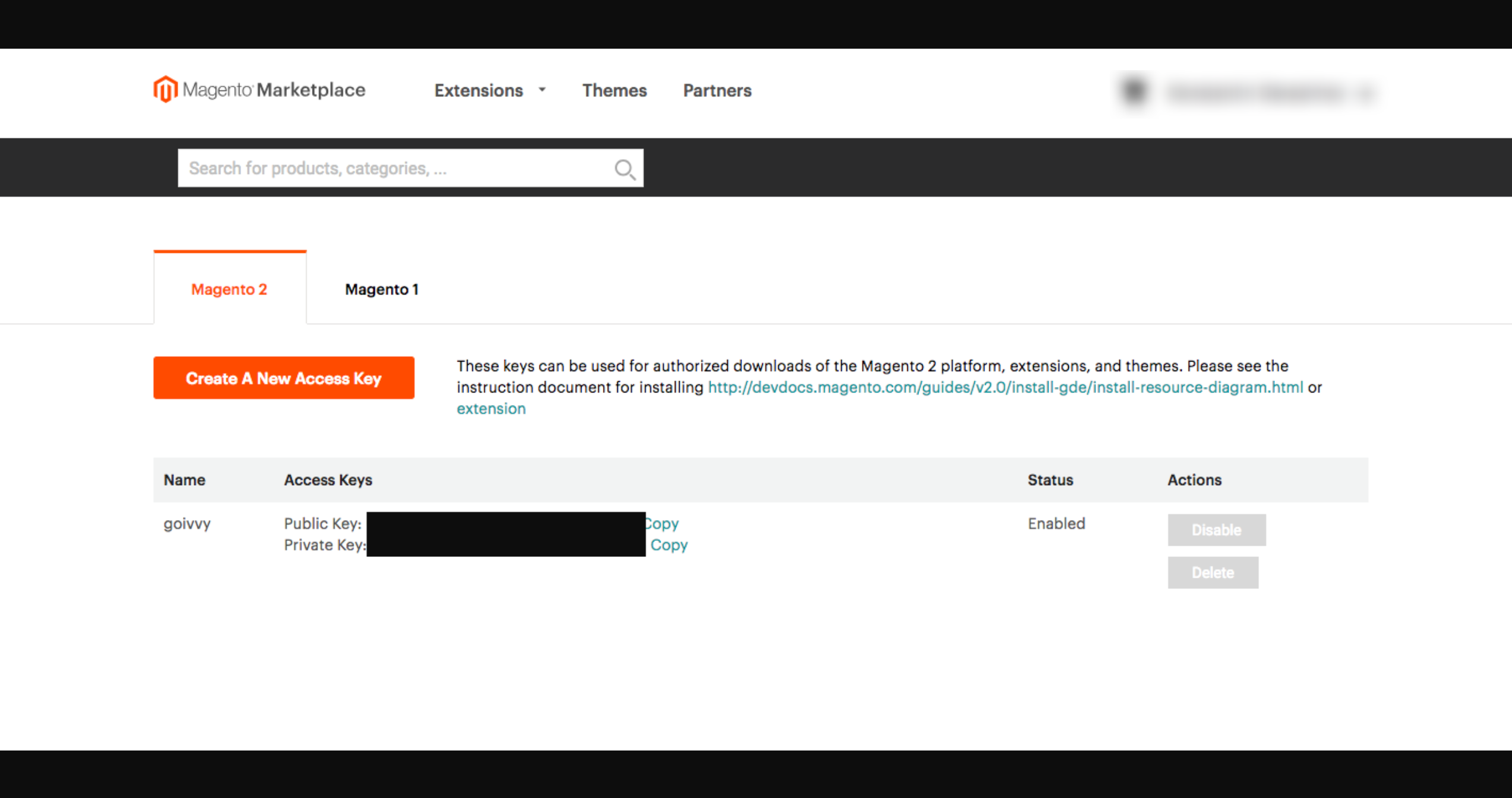The height and width of the screenshot is (798, 1512).
Task: Click the Disable action button for goivvy
Action: click(x=1215, y=530)
